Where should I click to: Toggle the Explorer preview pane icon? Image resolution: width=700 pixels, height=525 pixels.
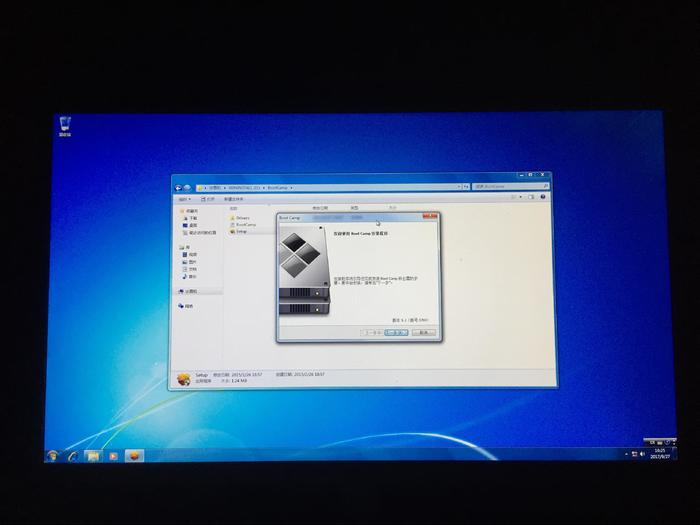(x=531, y=197)
